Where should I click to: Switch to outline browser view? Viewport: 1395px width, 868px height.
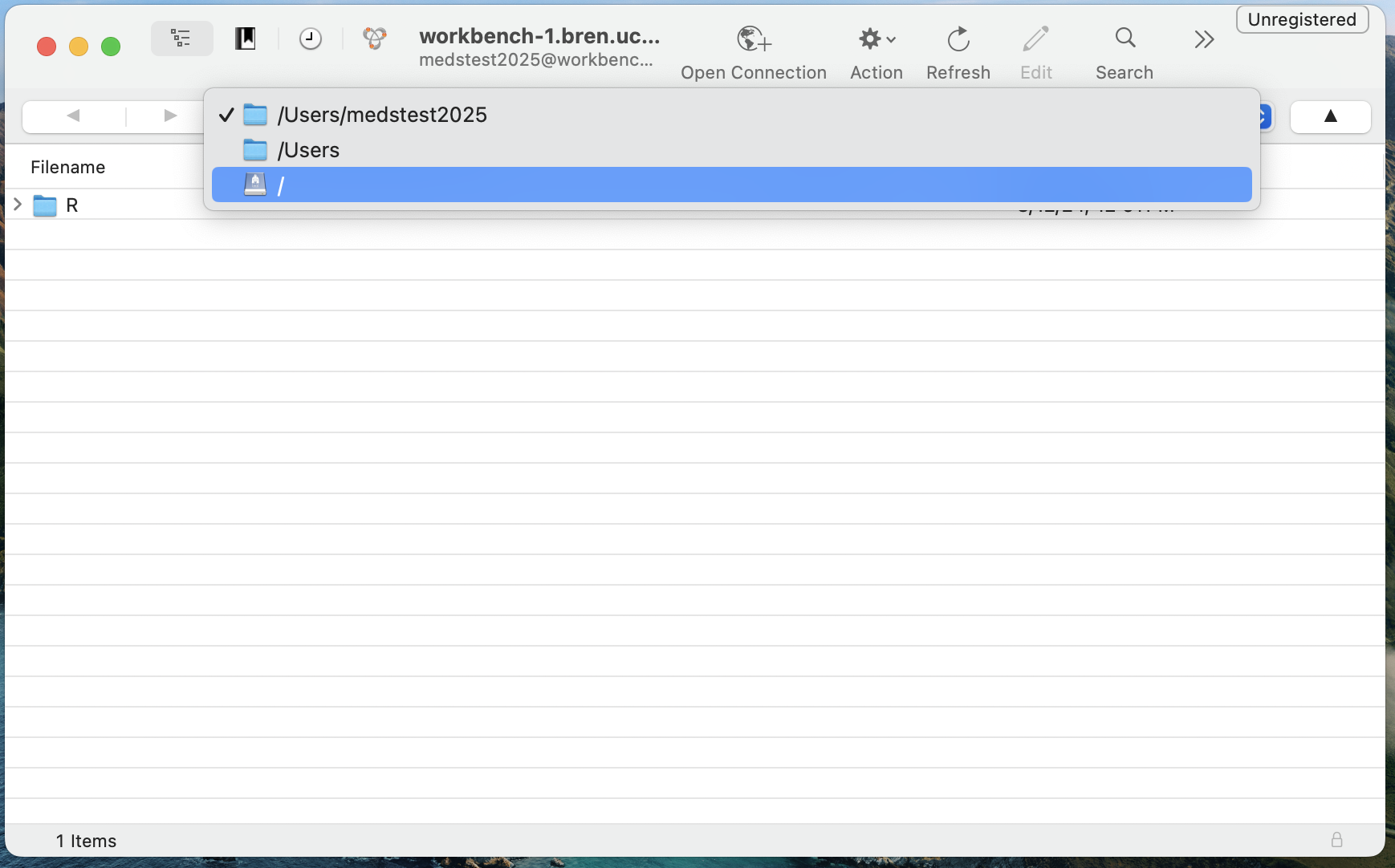coord(181,39)
